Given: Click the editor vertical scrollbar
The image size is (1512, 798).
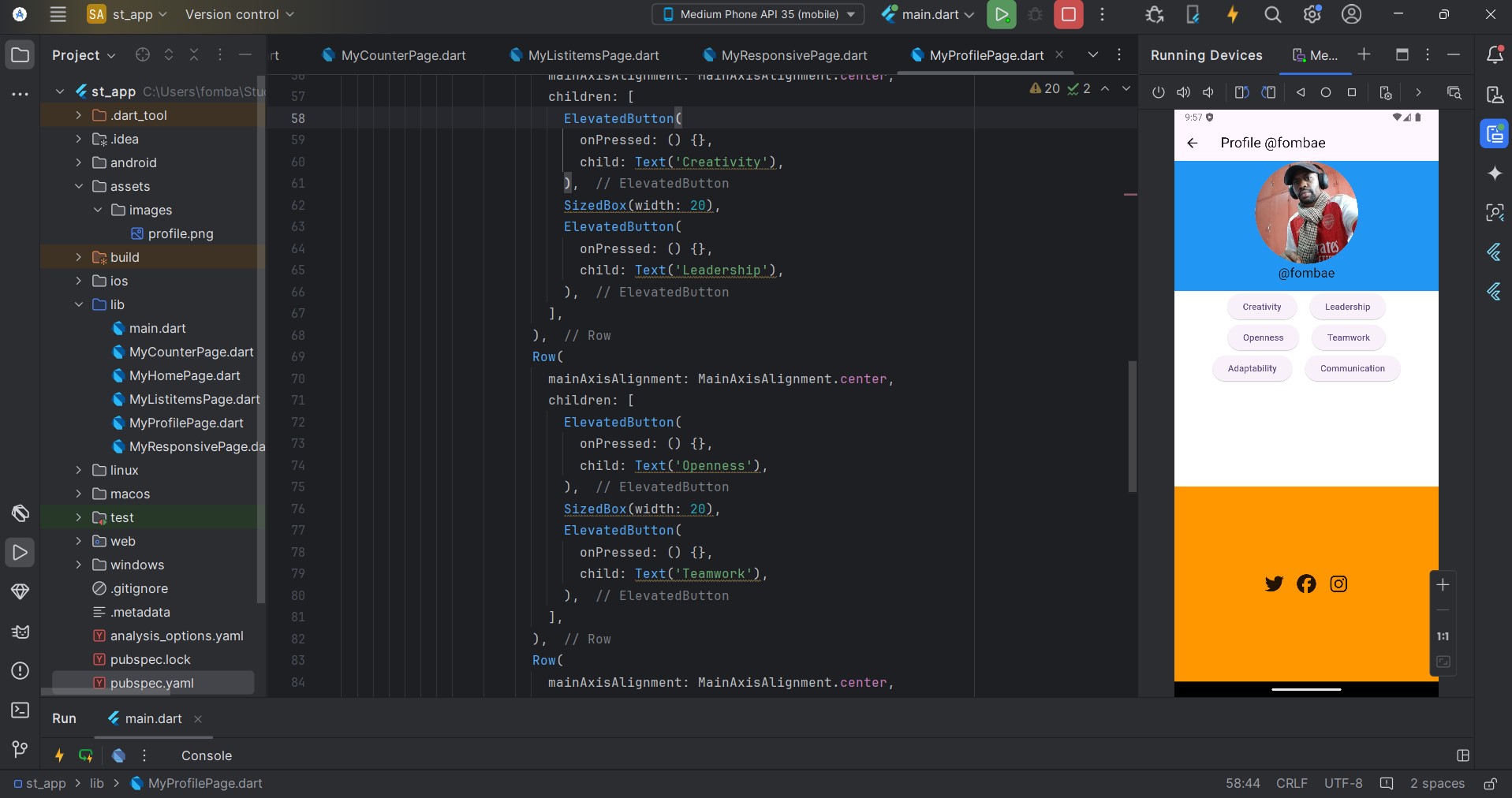Looking at the screenshot, I should [1132, 426].
